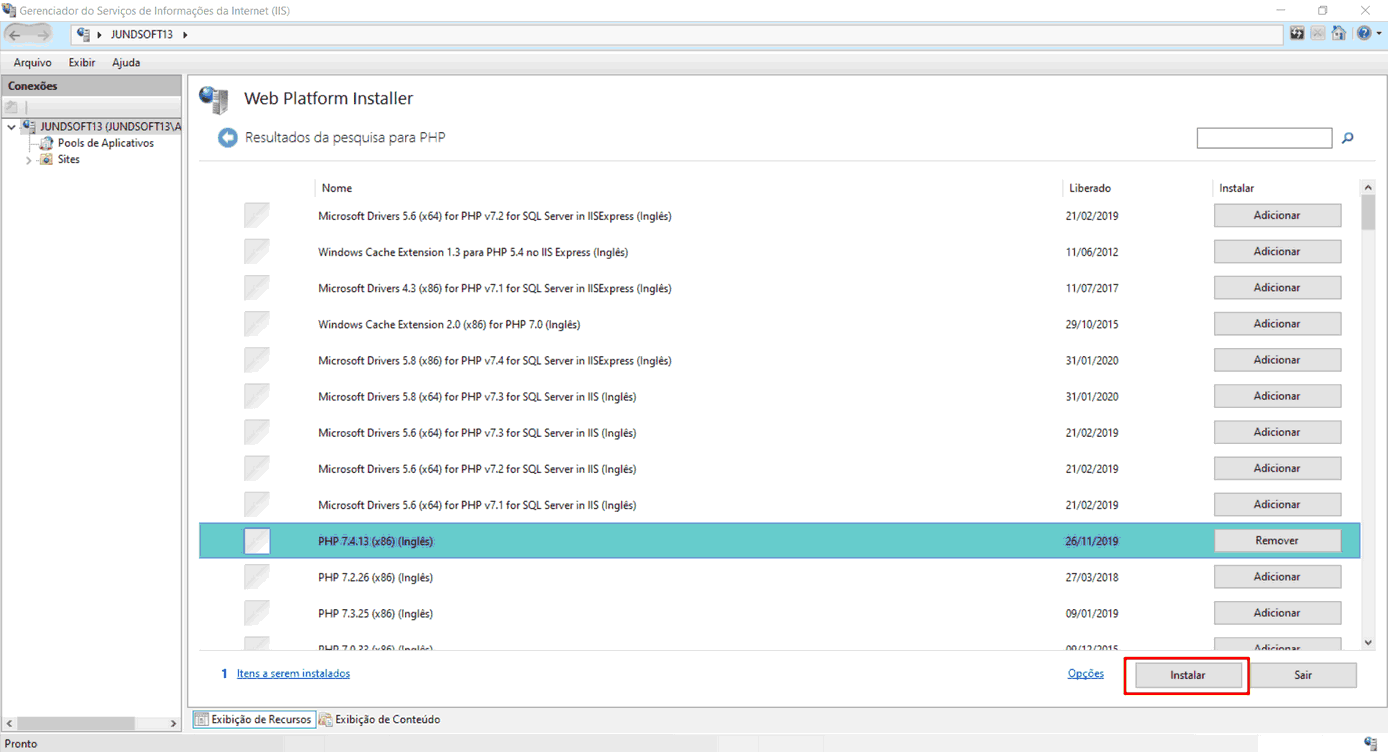Click product icon for PHP 7.2.26 (x86)
This screenshot has height=752, width=1388.
(x=257, y=577)
